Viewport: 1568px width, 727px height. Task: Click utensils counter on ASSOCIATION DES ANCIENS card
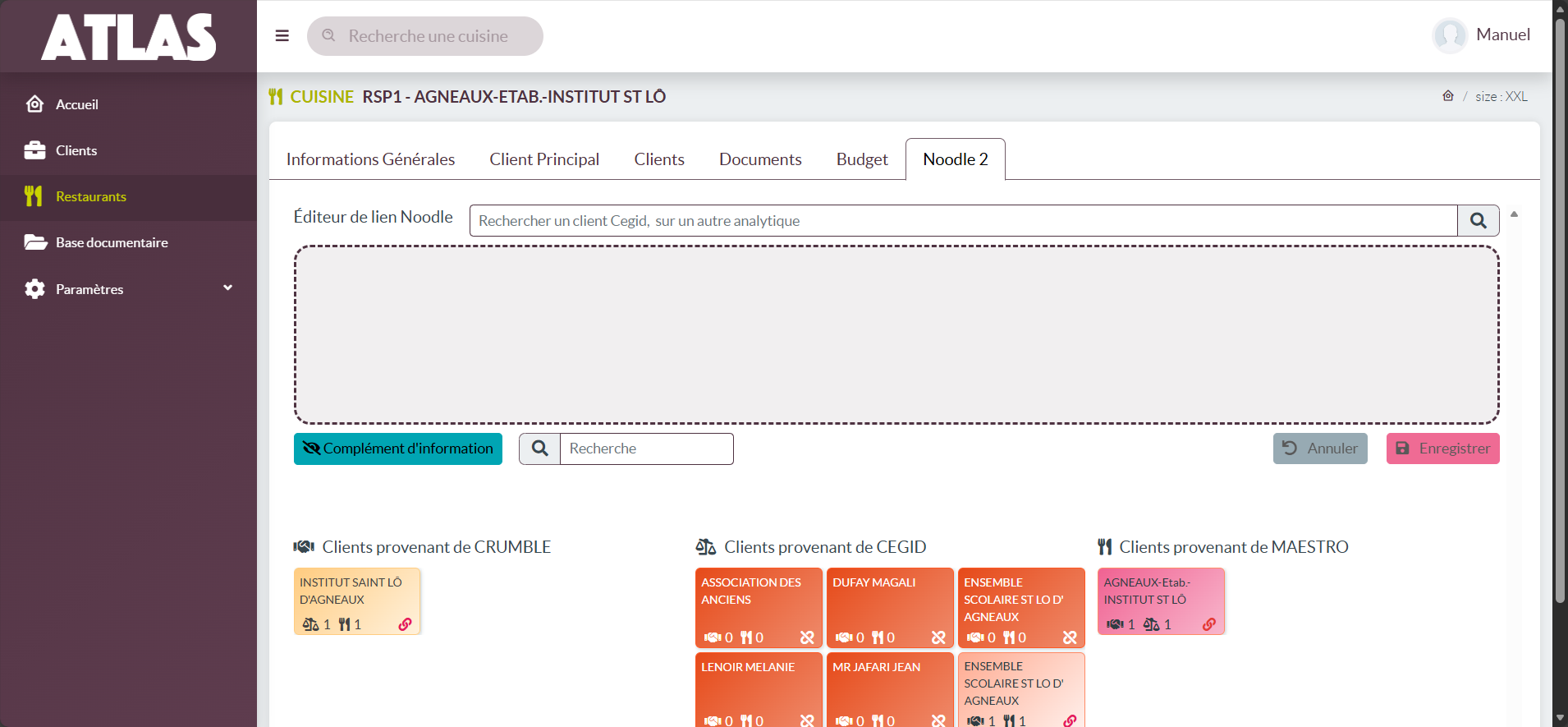(x=752, y=637)
